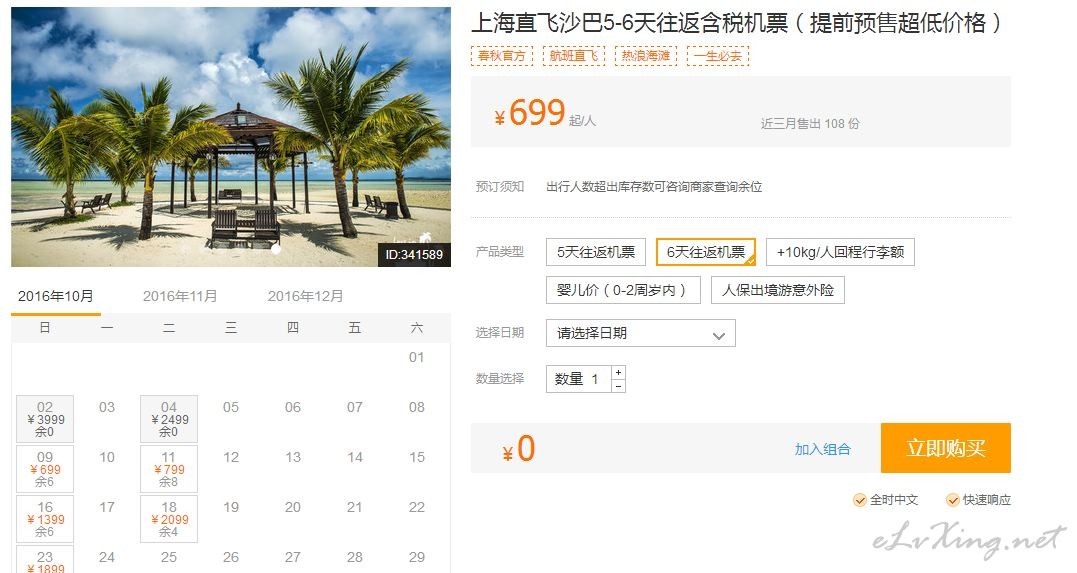Switch calendar to 2016年12月 tab

tap(305, 296)
